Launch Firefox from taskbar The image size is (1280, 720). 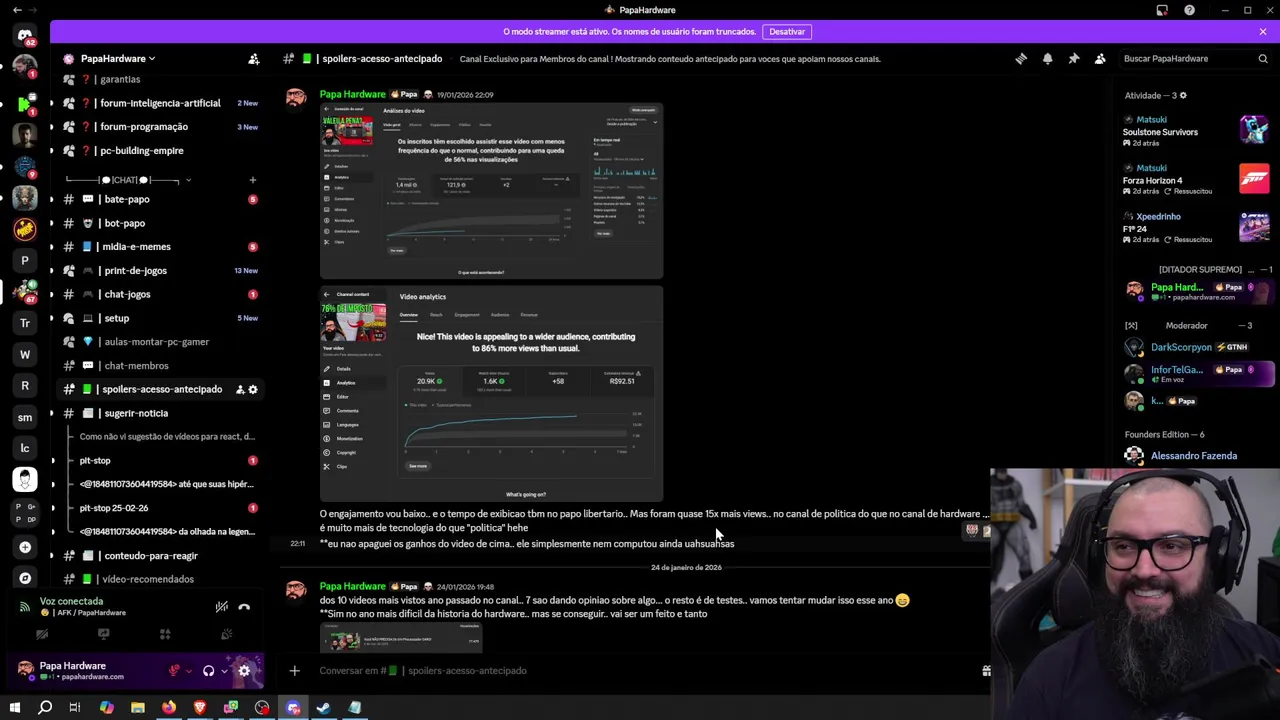pos(169,708)
